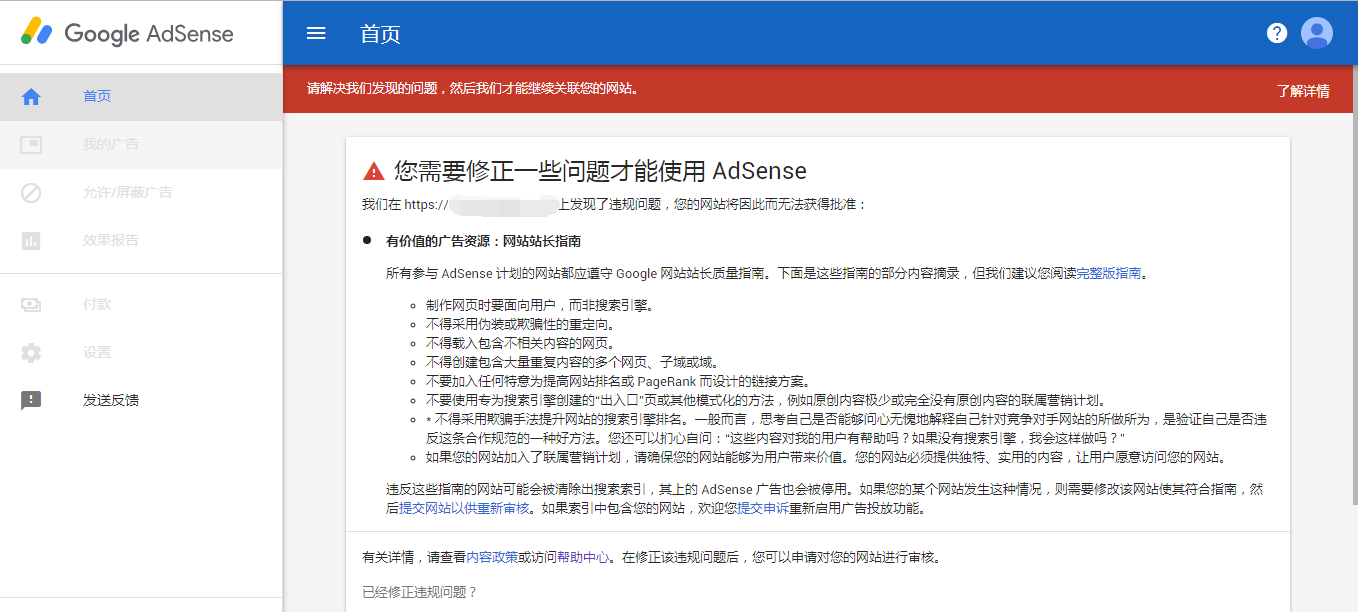Click the 有价值的广告资源：网站站长指南 heading
This screenshot has width=1358, height=612.
[483, 241]
